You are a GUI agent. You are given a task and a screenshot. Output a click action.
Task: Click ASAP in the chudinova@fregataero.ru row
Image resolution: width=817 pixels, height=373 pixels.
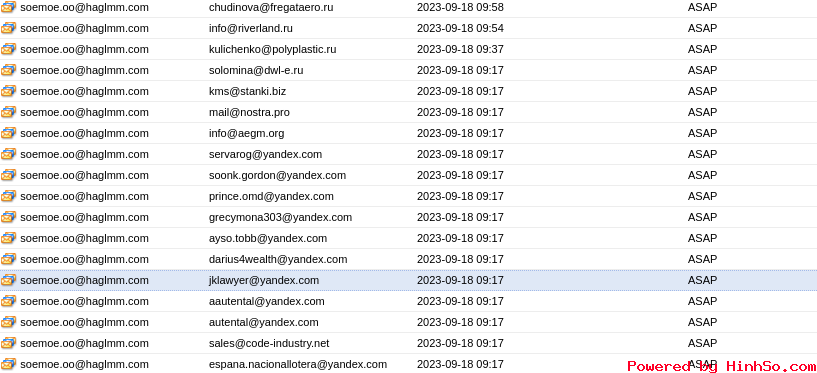point(702,7)
